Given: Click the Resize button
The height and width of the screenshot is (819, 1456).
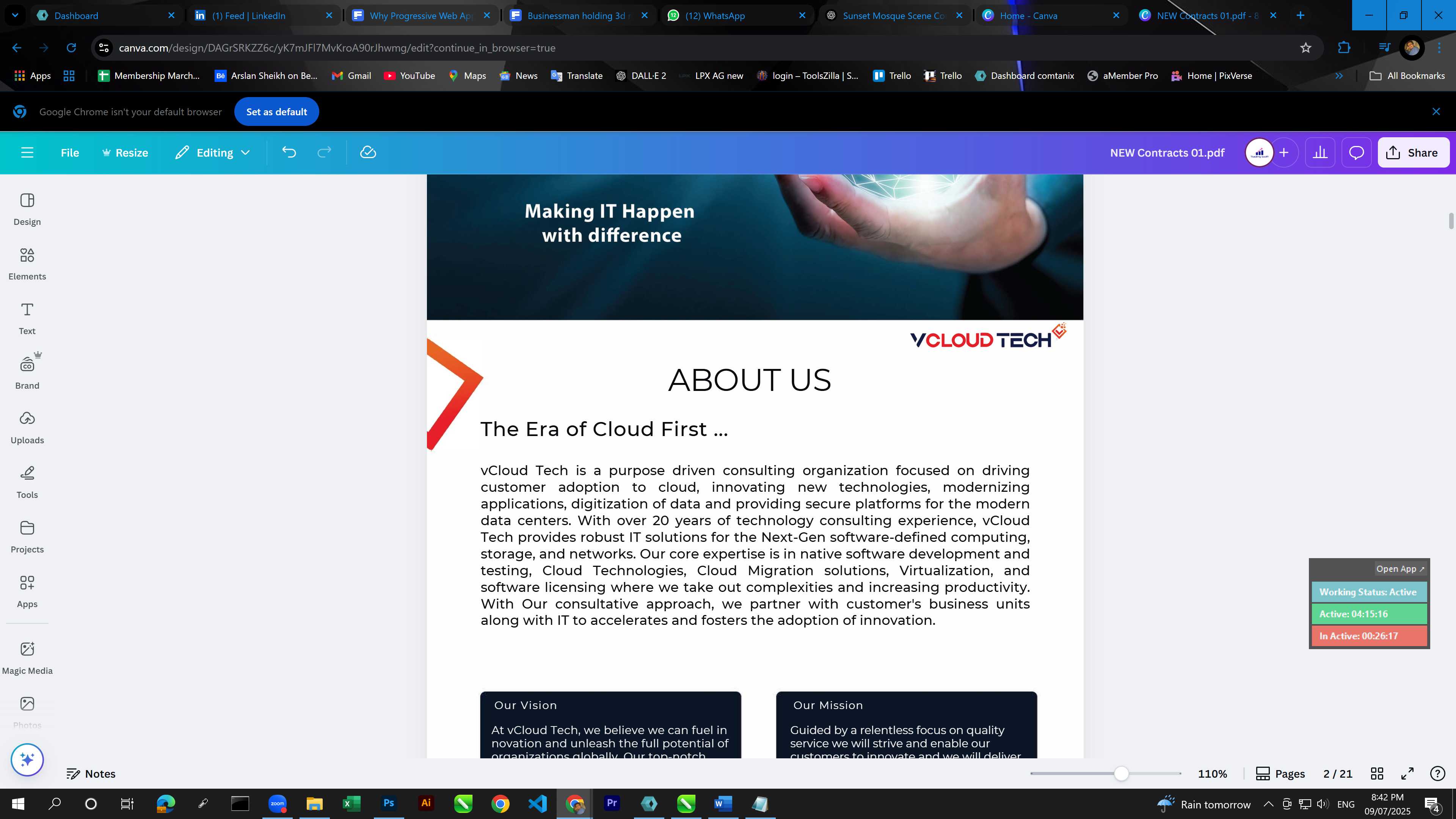Looking at the screenshot, I should [125, 152].
